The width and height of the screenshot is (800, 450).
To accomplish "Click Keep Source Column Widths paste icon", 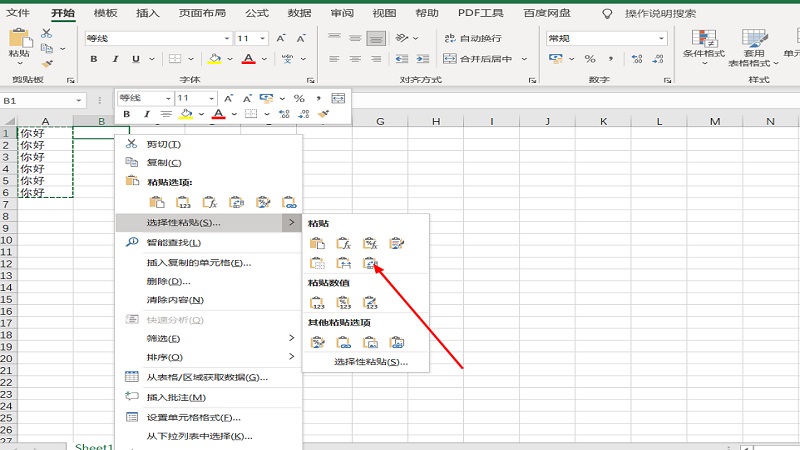I will pos(343,263).
